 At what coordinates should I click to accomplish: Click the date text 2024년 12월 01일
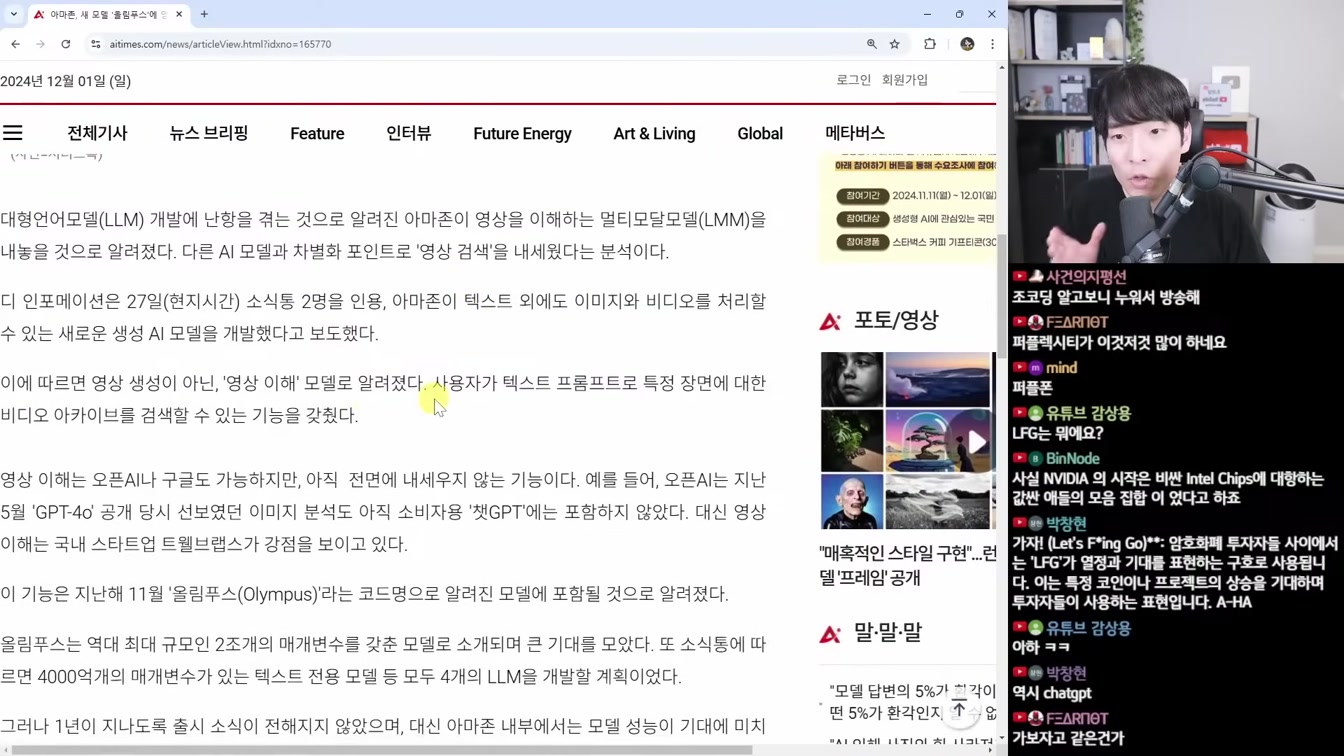[66, 81]
